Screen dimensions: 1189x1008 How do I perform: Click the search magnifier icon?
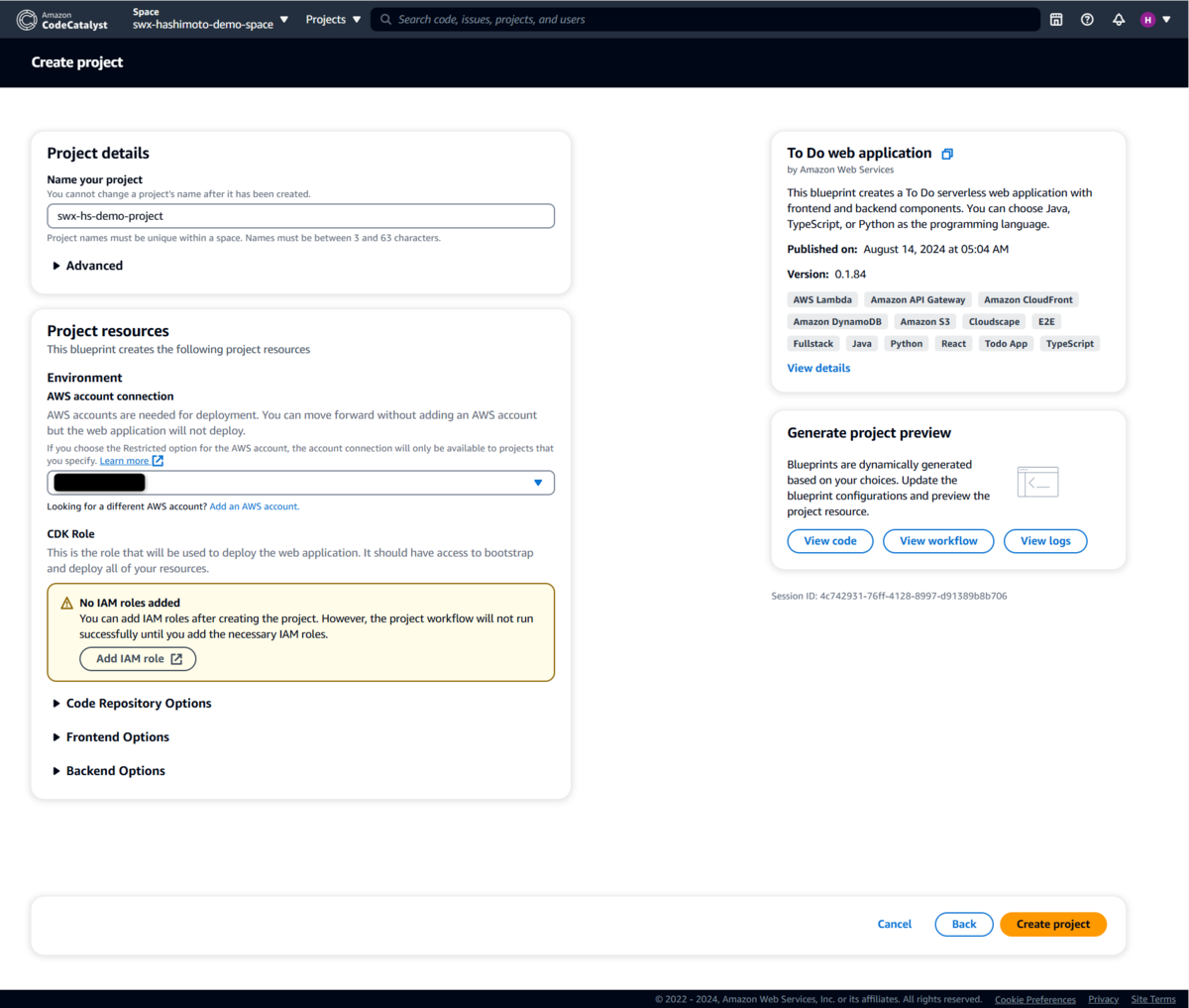(x=386, y=19)
